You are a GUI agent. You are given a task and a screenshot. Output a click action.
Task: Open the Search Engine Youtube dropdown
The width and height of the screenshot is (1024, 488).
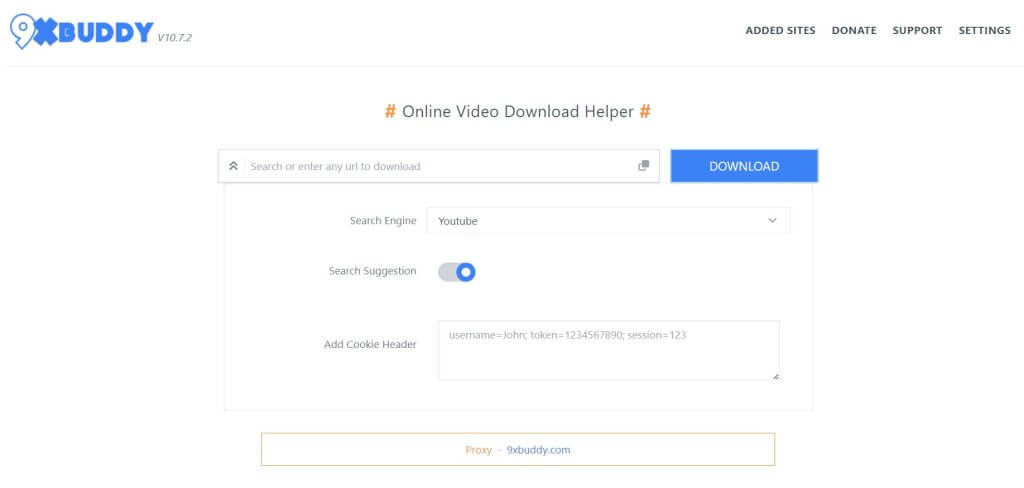point(608,221)
